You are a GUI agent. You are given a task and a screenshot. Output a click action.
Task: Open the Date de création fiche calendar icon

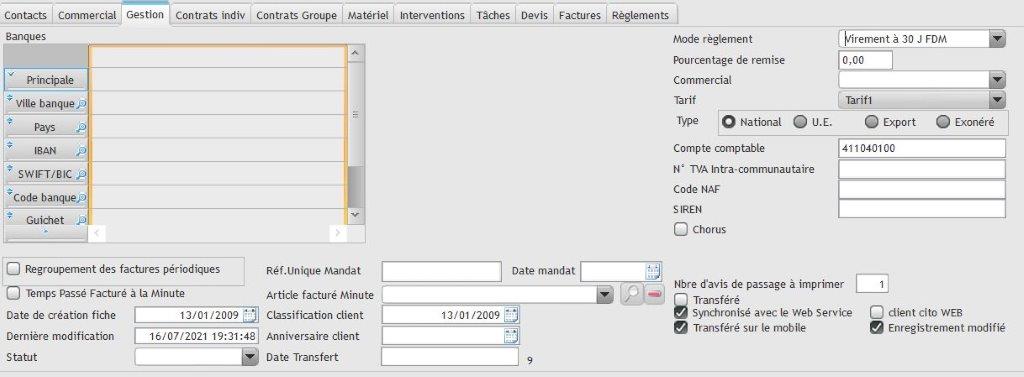click(x=250, y=315)
